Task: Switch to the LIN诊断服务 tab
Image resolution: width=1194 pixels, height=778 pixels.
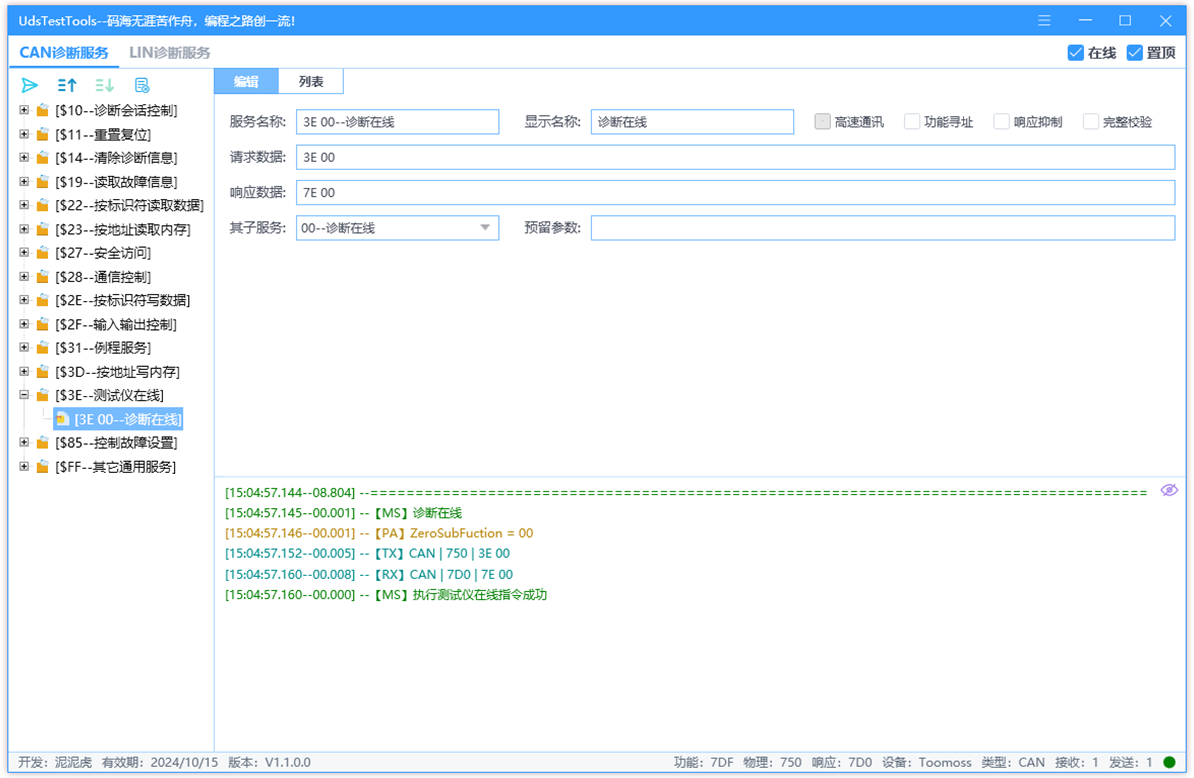Action: pos(169,53)
